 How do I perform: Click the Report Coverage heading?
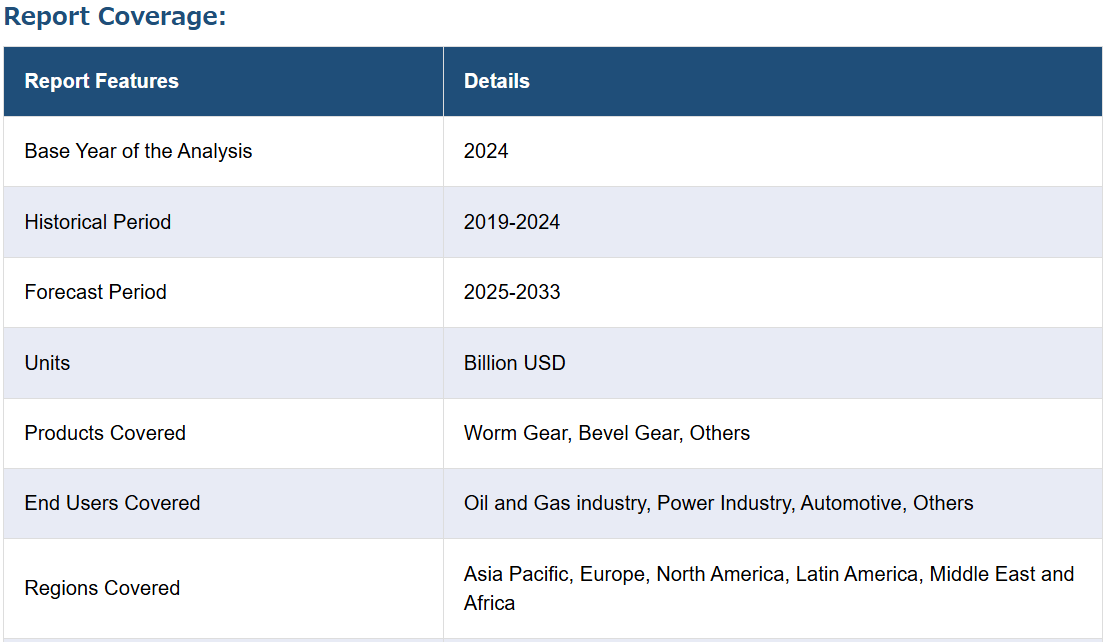(x=115, y=16)
